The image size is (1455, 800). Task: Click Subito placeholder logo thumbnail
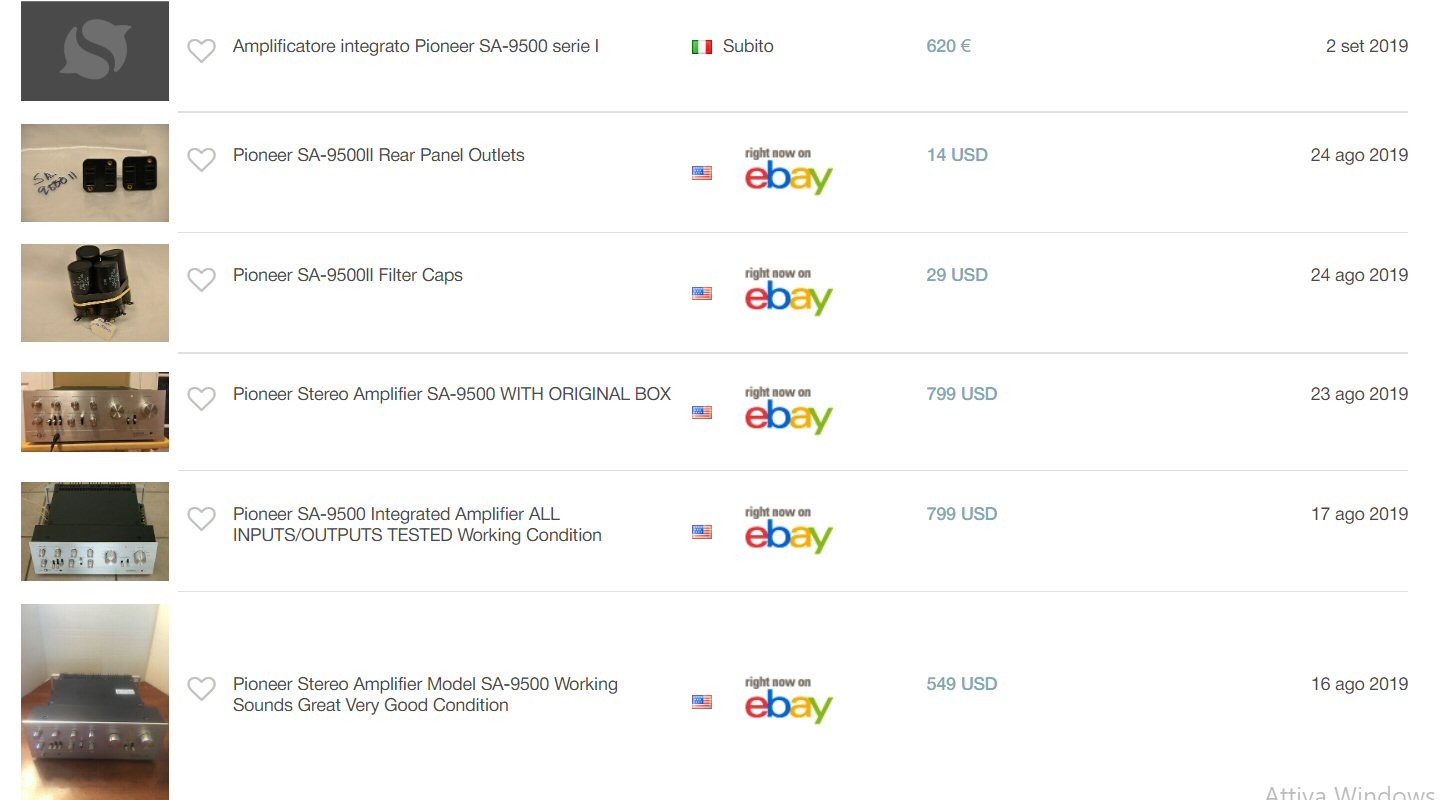tap(95, 51)
